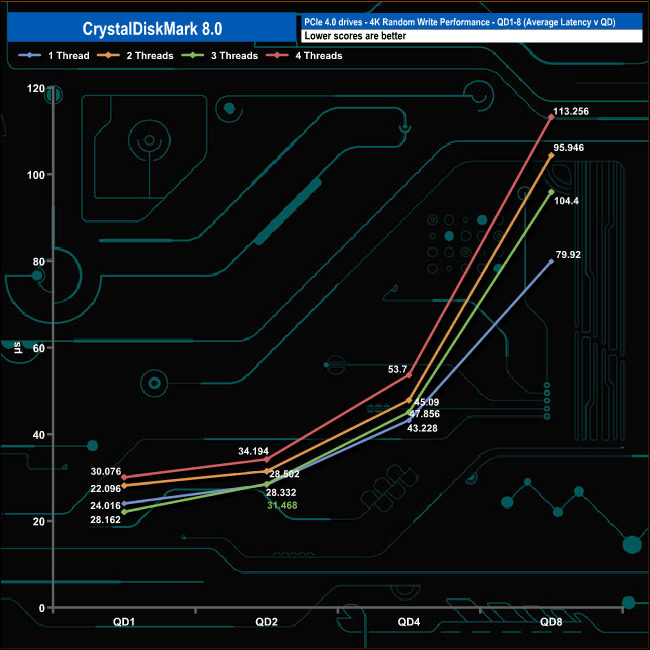Click the PCIe 4.0 drives chart subtitle
The width and height of the screenshot is (650, 650).
click(460, 22)
